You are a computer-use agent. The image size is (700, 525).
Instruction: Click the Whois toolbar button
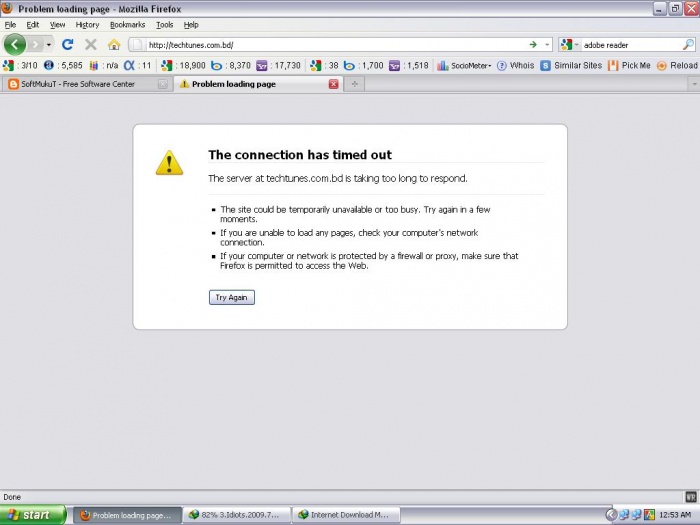coord(516,66)
